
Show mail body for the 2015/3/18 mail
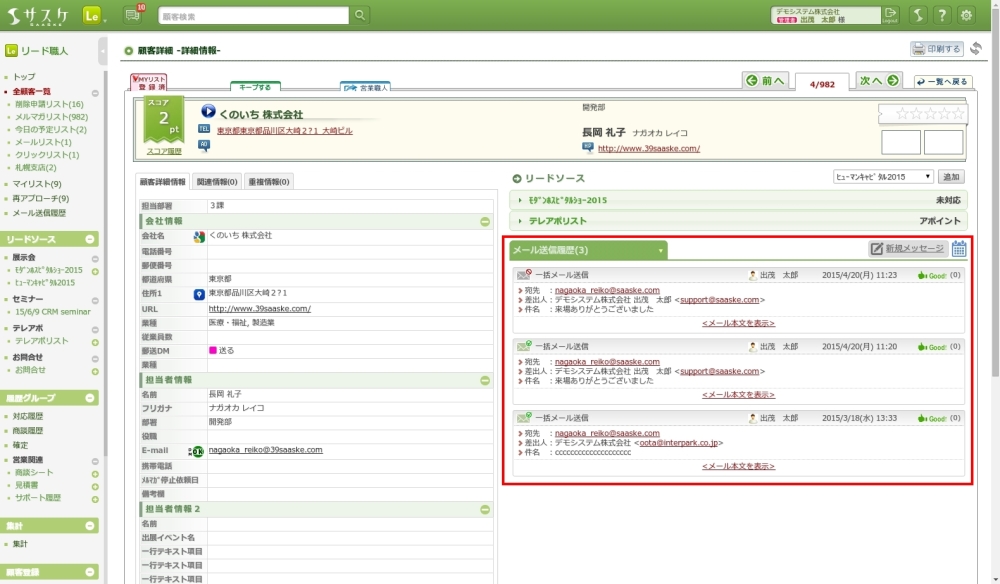coord(738,466)
